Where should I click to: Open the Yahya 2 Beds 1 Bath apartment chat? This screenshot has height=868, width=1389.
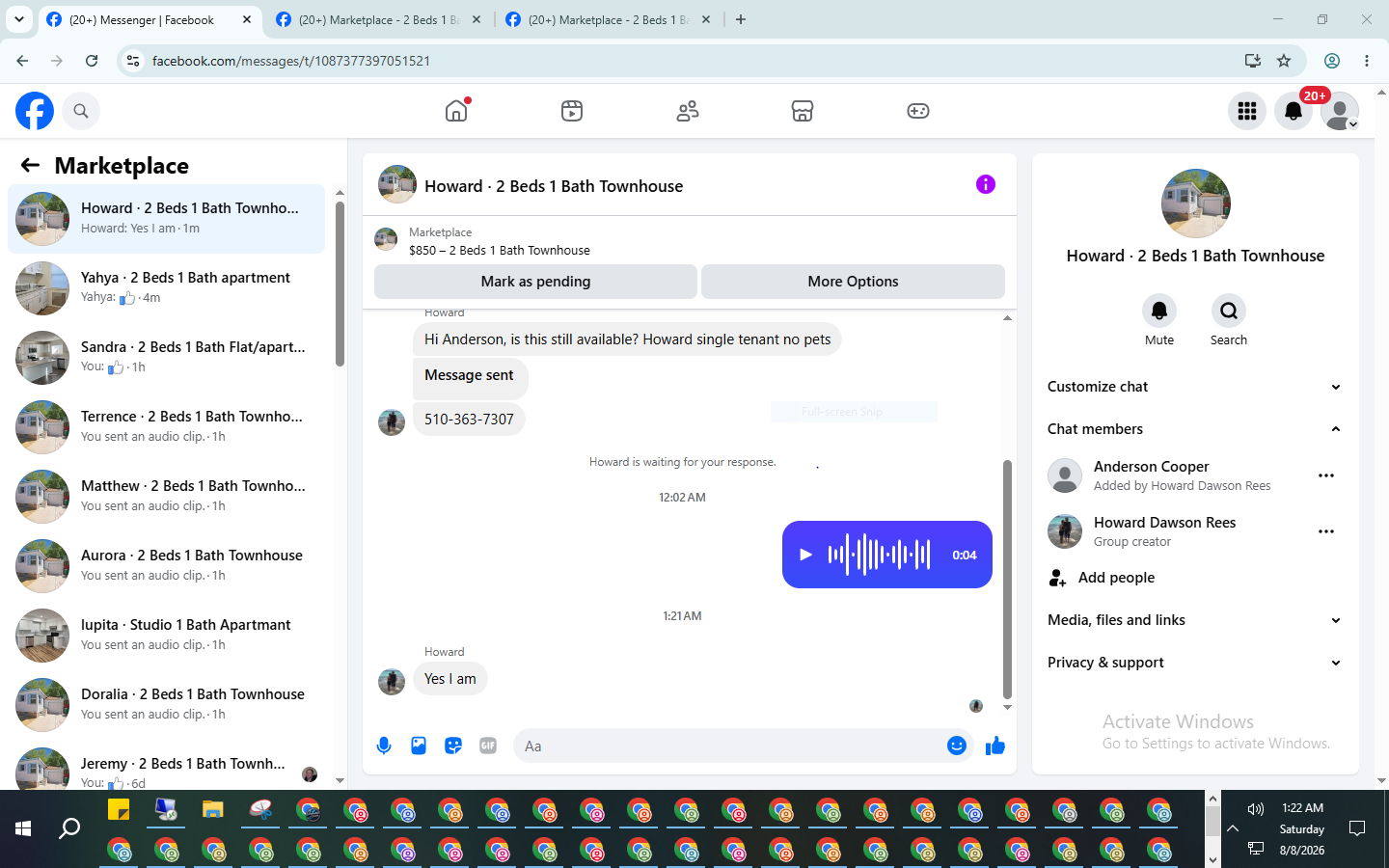click(167, 288)
